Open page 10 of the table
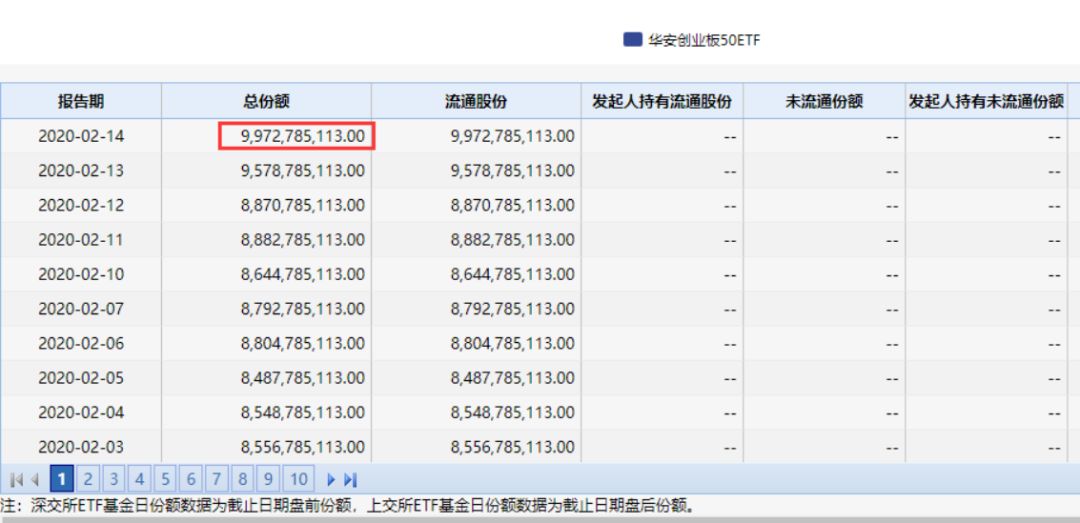The height and width of the screenshot is (523, 1080). click(x=298, y=478)
